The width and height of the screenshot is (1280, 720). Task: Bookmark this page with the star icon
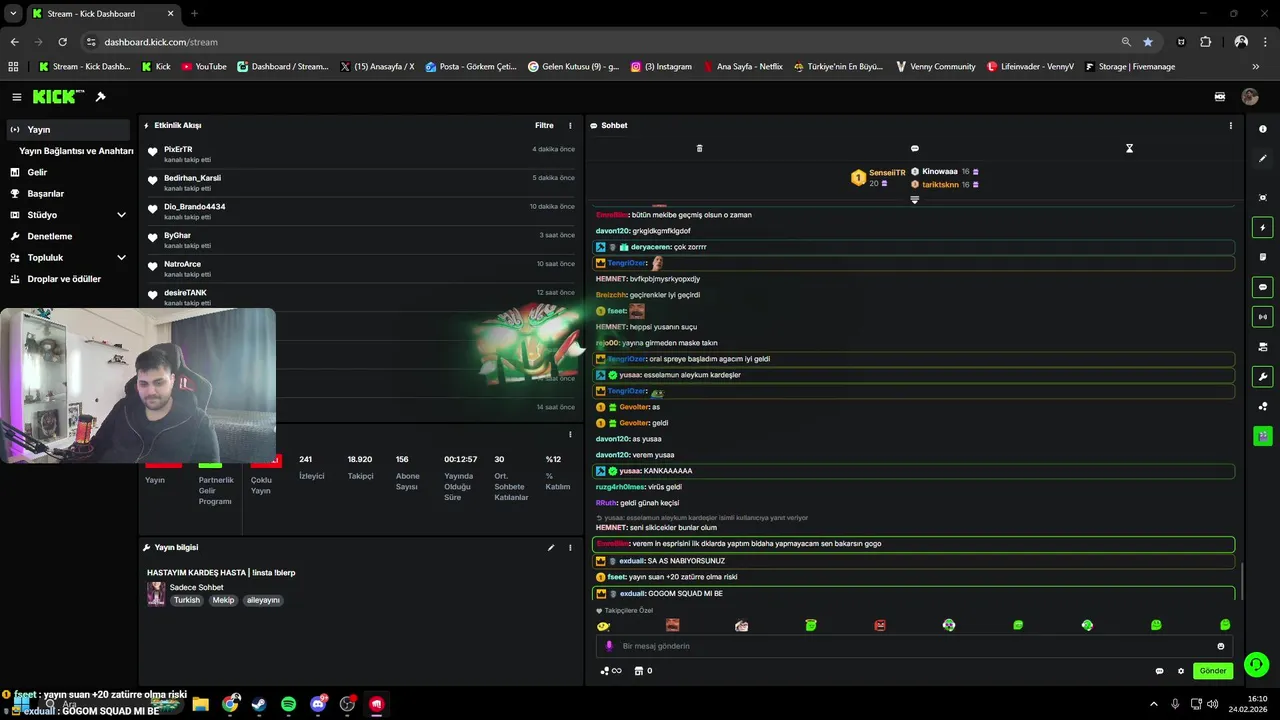point(1148,42)
